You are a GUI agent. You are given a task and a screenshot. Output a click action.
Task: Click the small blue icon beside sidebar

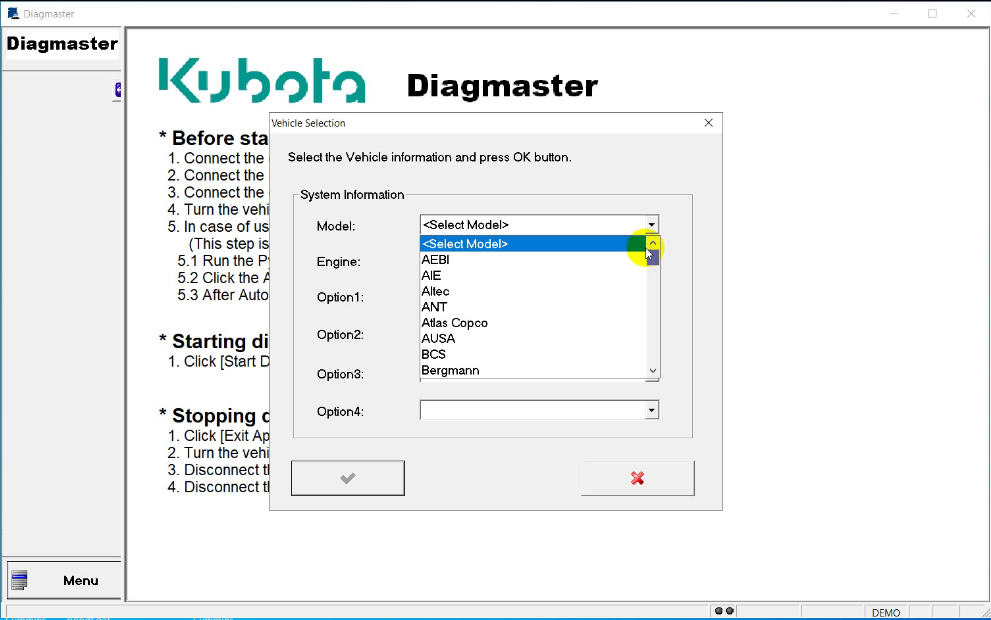tap(118, 90)
